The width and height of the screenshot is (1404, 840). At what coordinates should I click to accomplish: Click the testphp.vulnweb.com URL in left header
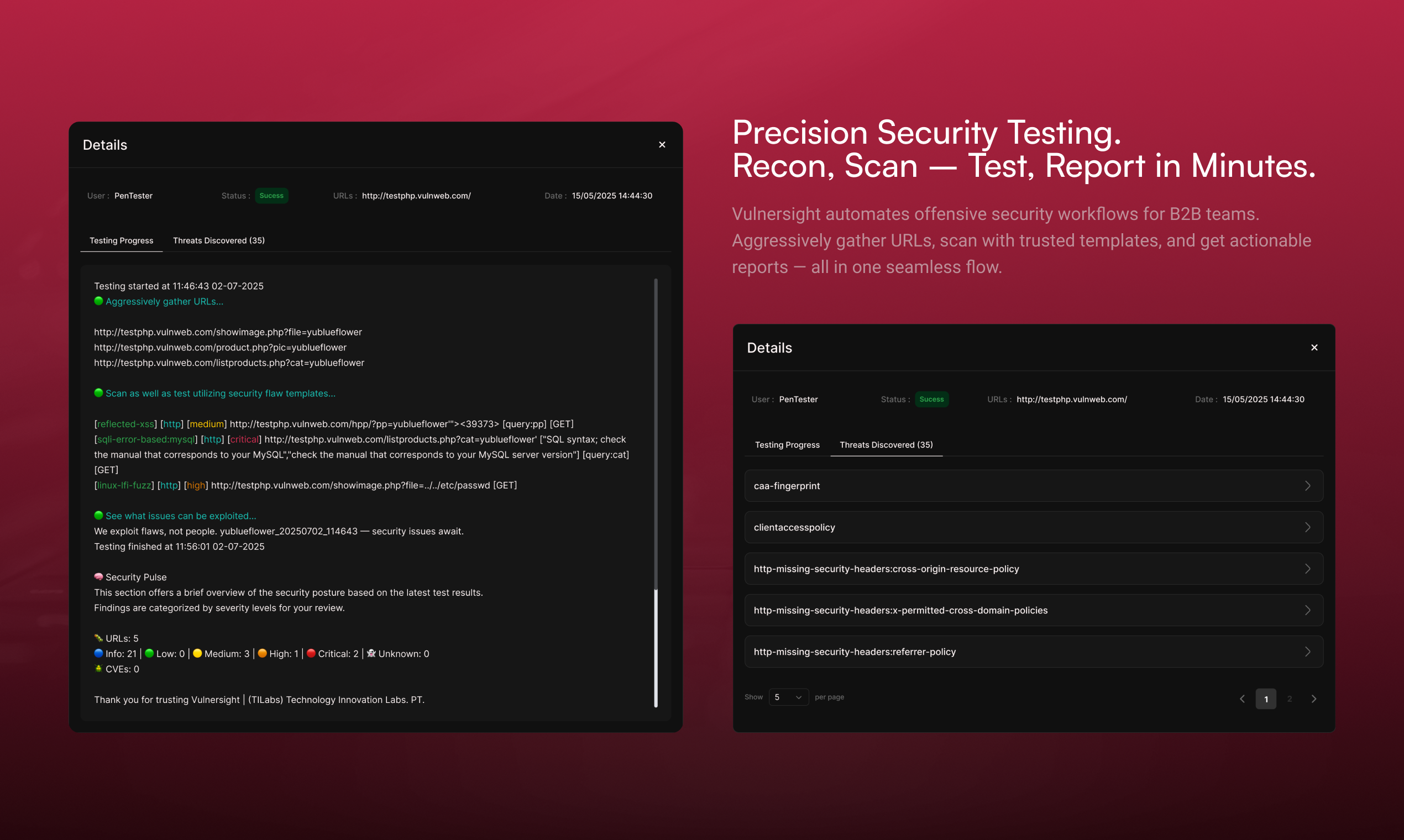pyautogui.click(x=416, y=196)
